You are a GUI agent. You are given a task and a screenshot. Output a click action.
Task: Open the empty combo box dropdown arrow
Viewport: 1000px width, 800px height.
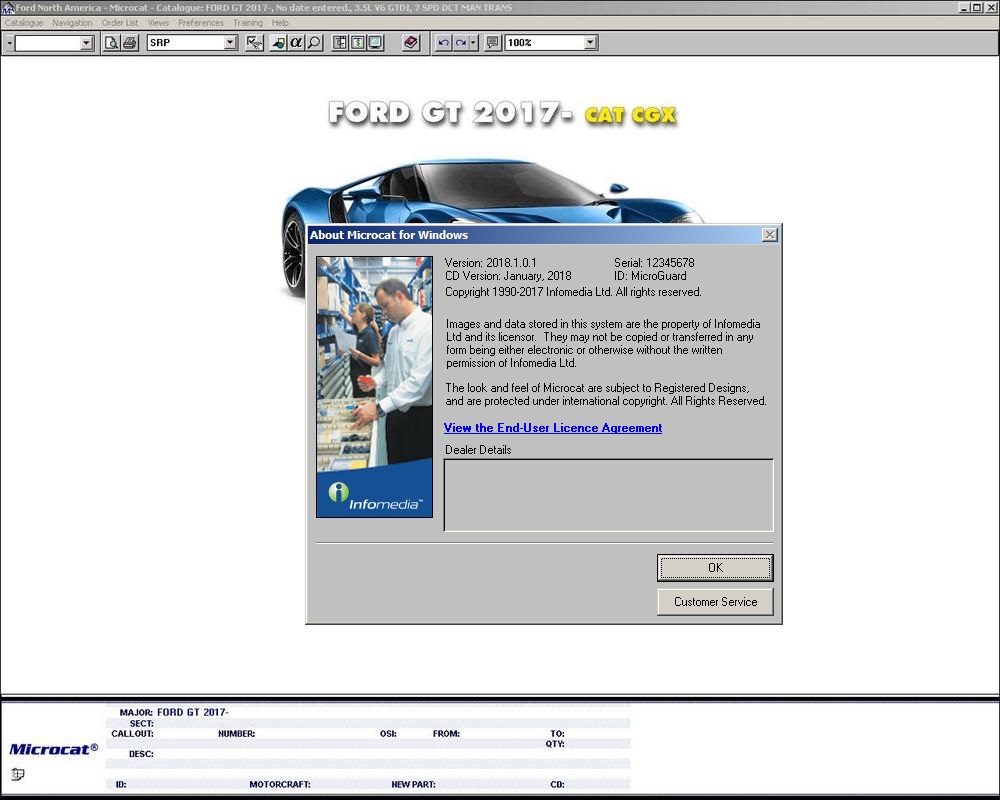tap(87, 43)
